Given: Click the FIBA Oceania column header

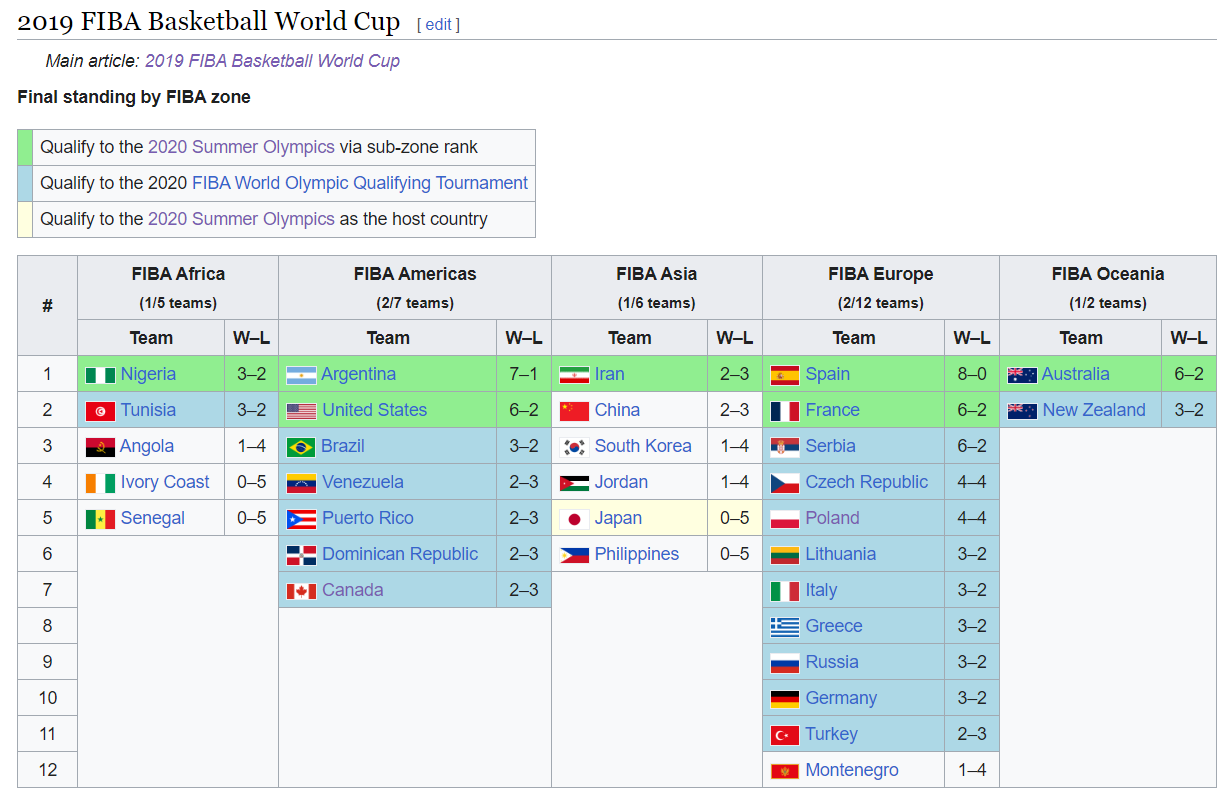Looking at the screenshot, I should pyautogui.click(x=1108, y=288).
